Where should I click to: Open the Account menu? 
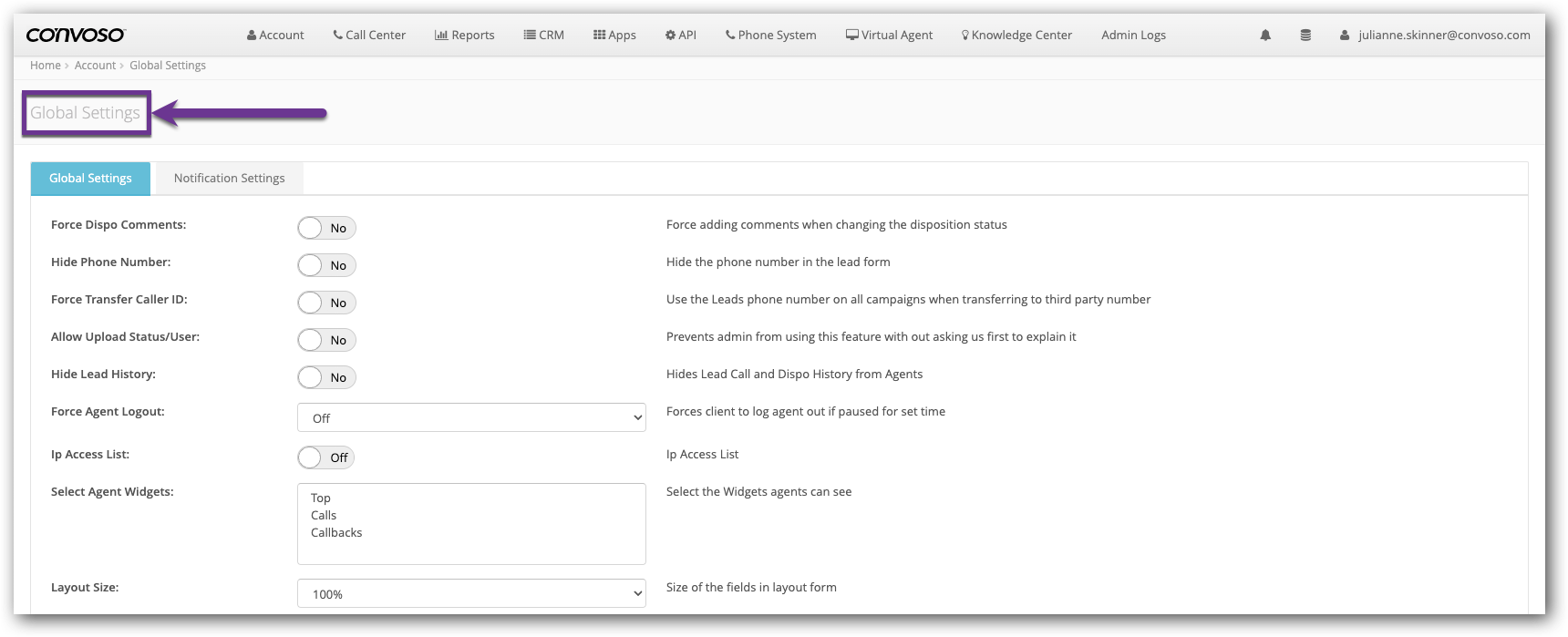(x=275, y=35)
